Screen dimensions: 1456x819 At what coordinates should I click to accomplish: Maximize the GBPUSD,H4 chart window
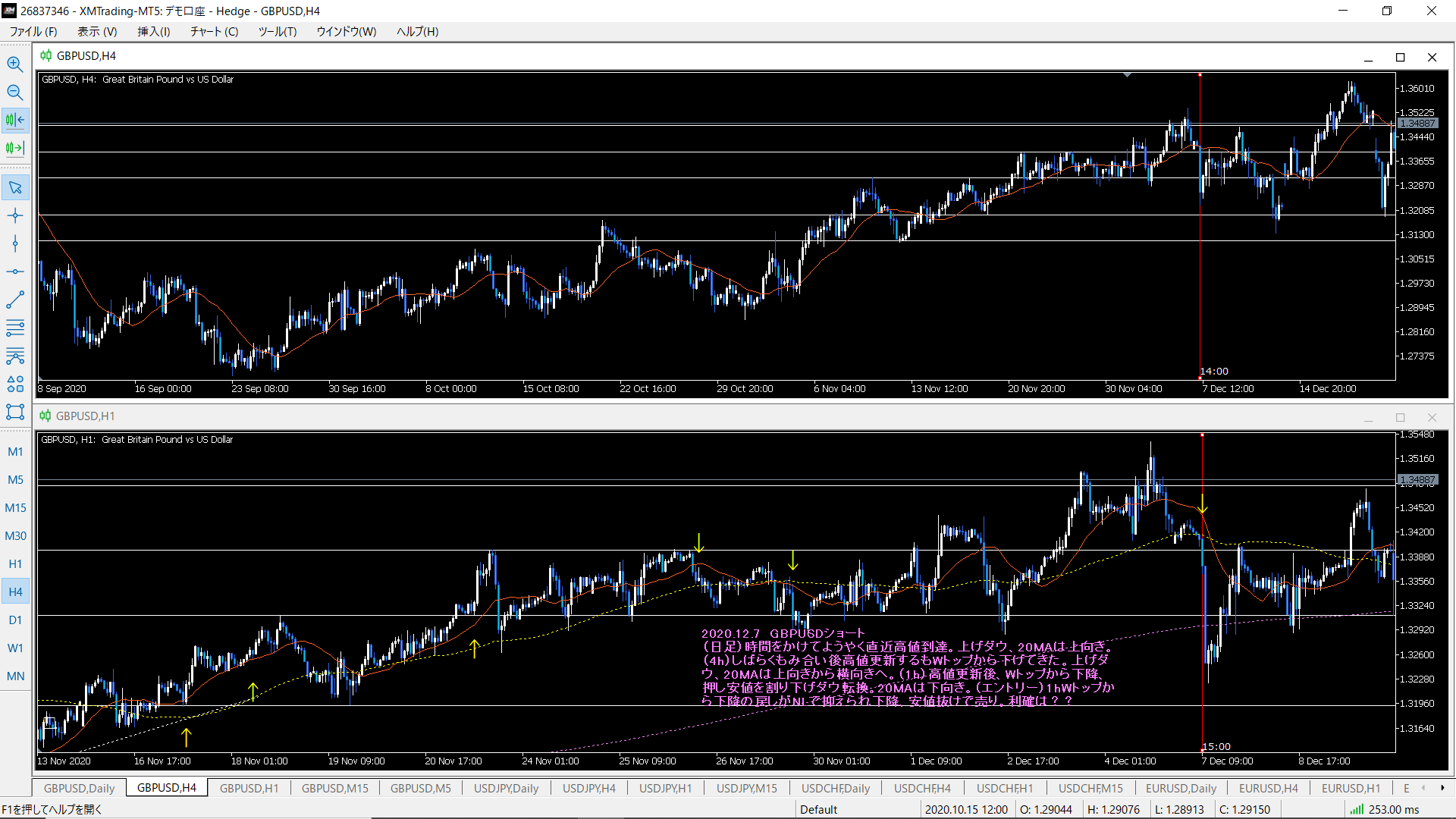[1401, 58]
